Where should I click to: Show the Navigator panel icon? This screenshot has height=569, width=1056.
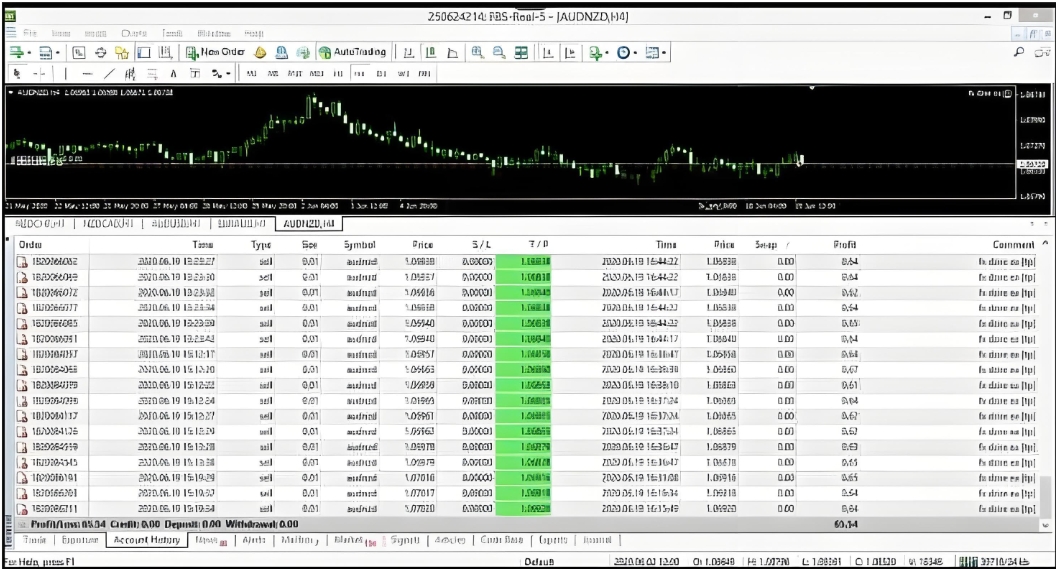123,52
